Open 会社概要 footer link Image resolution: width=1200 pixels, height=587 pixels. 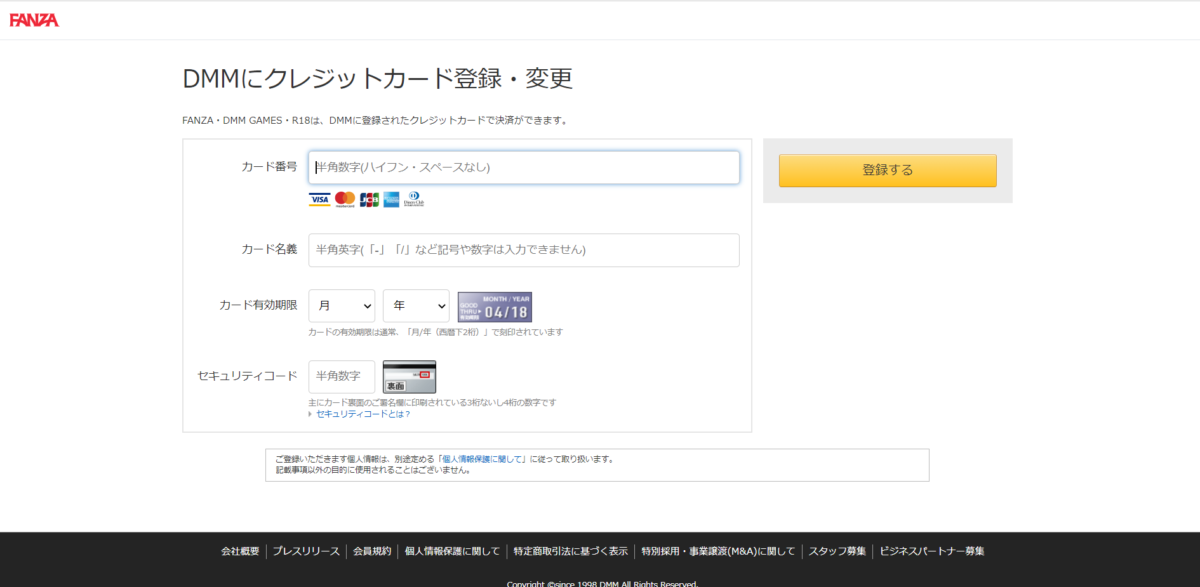[x=240, y=551]
